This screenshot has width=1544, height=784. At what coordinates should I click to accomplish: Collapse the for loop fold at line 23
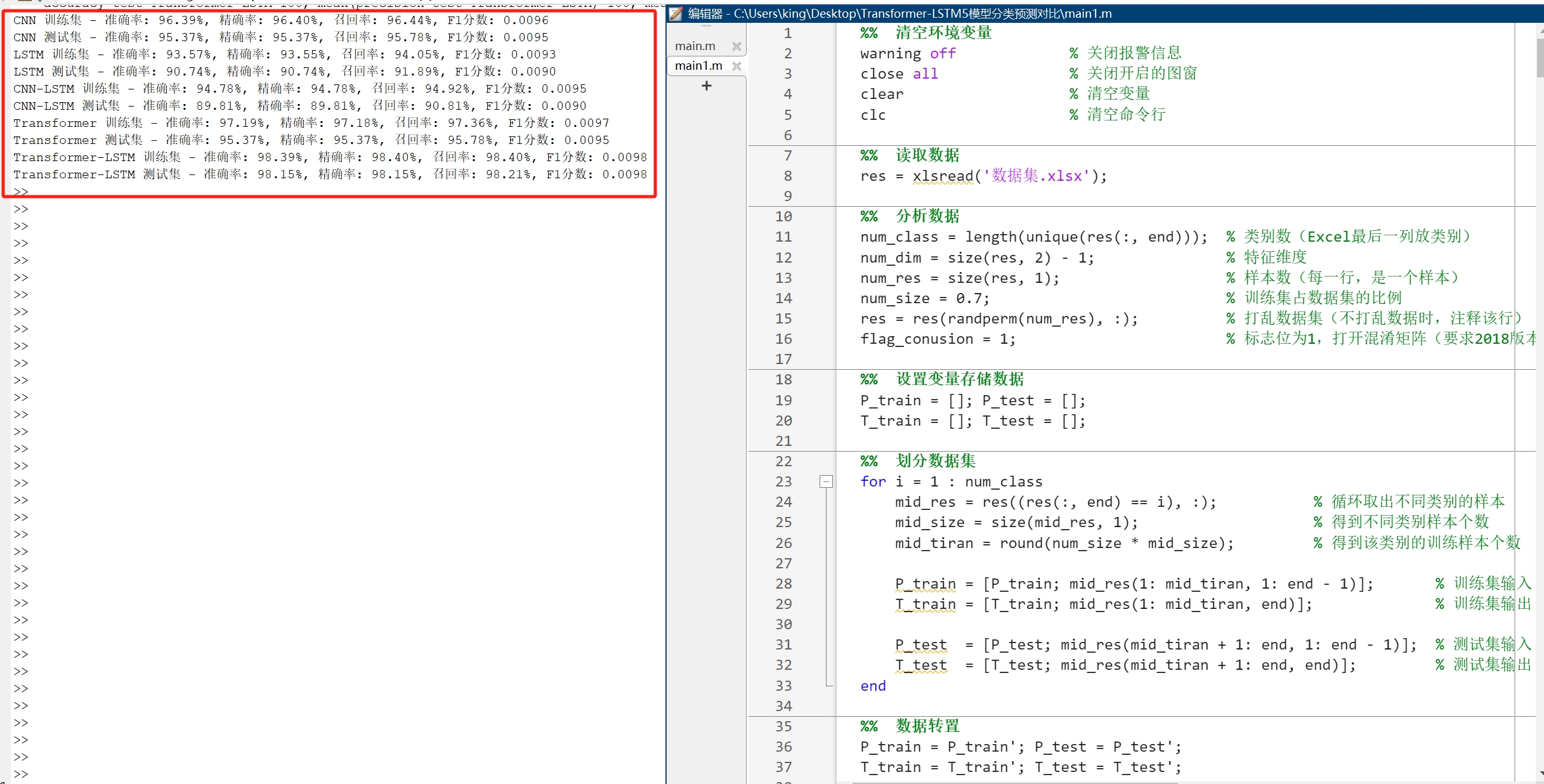(826, 481)
